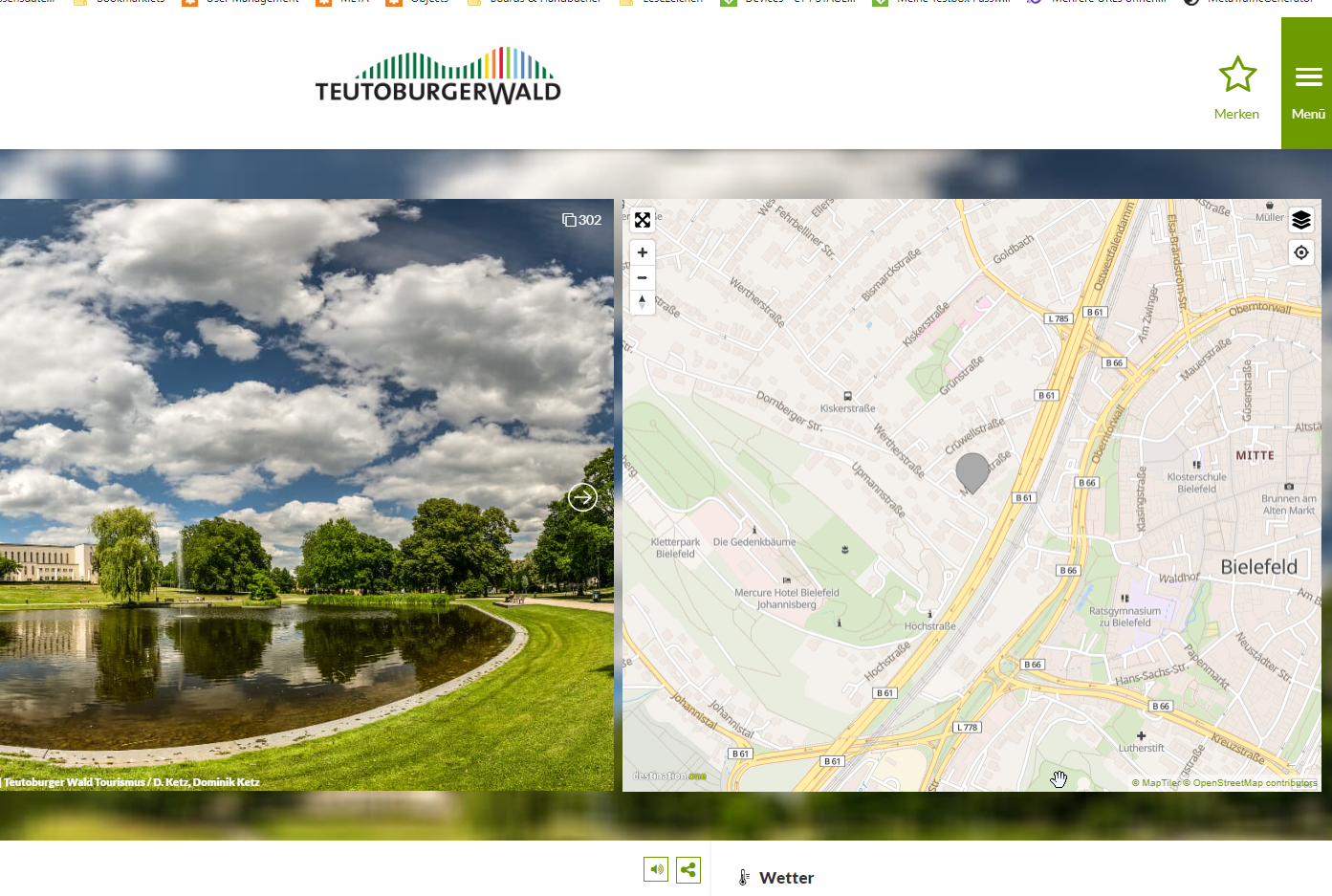Click the Waldhof map label
1332x896 pixels.
[1179, 578]
